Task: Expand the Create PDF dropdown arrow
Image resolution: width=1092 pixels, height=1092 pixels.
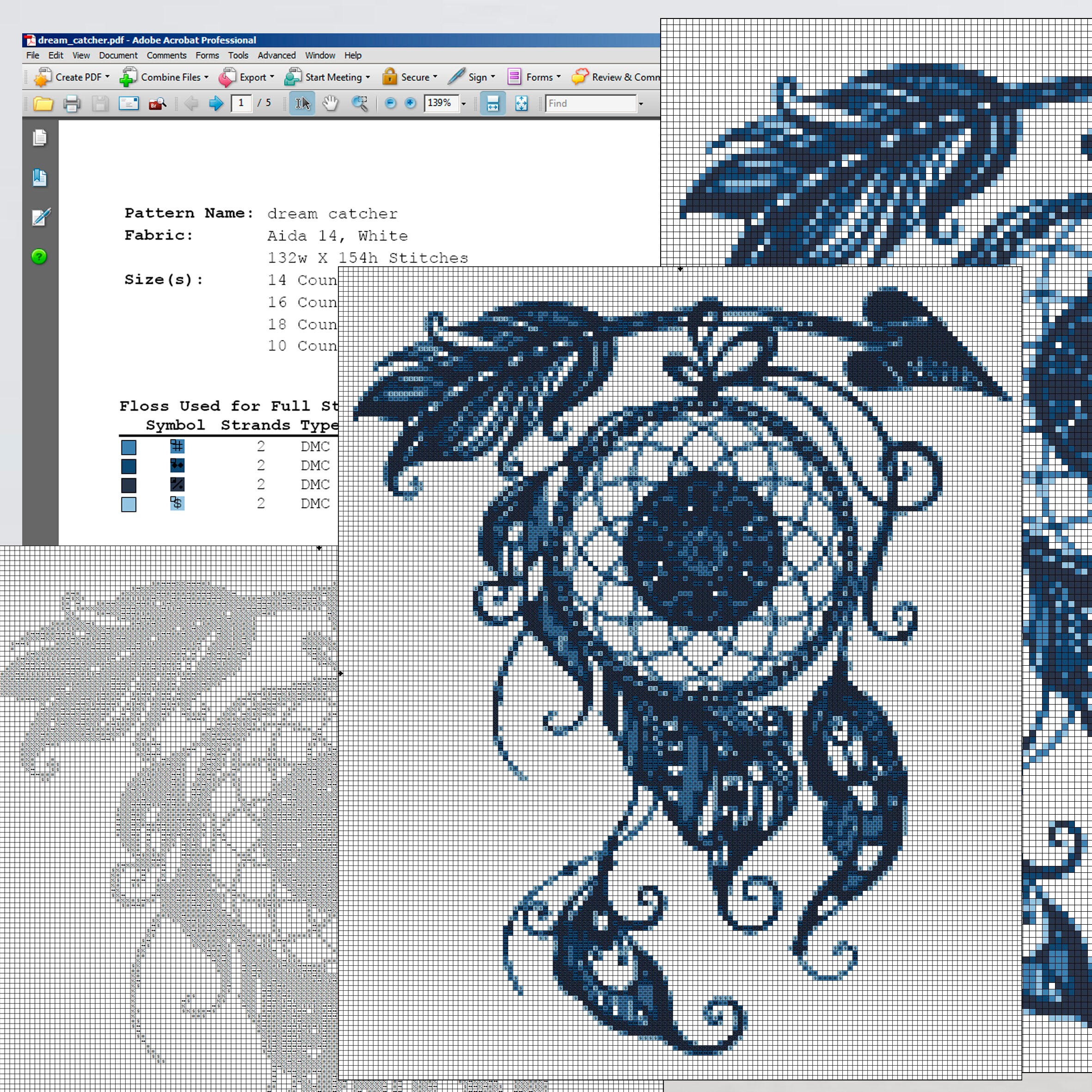Action: (107, 76)
